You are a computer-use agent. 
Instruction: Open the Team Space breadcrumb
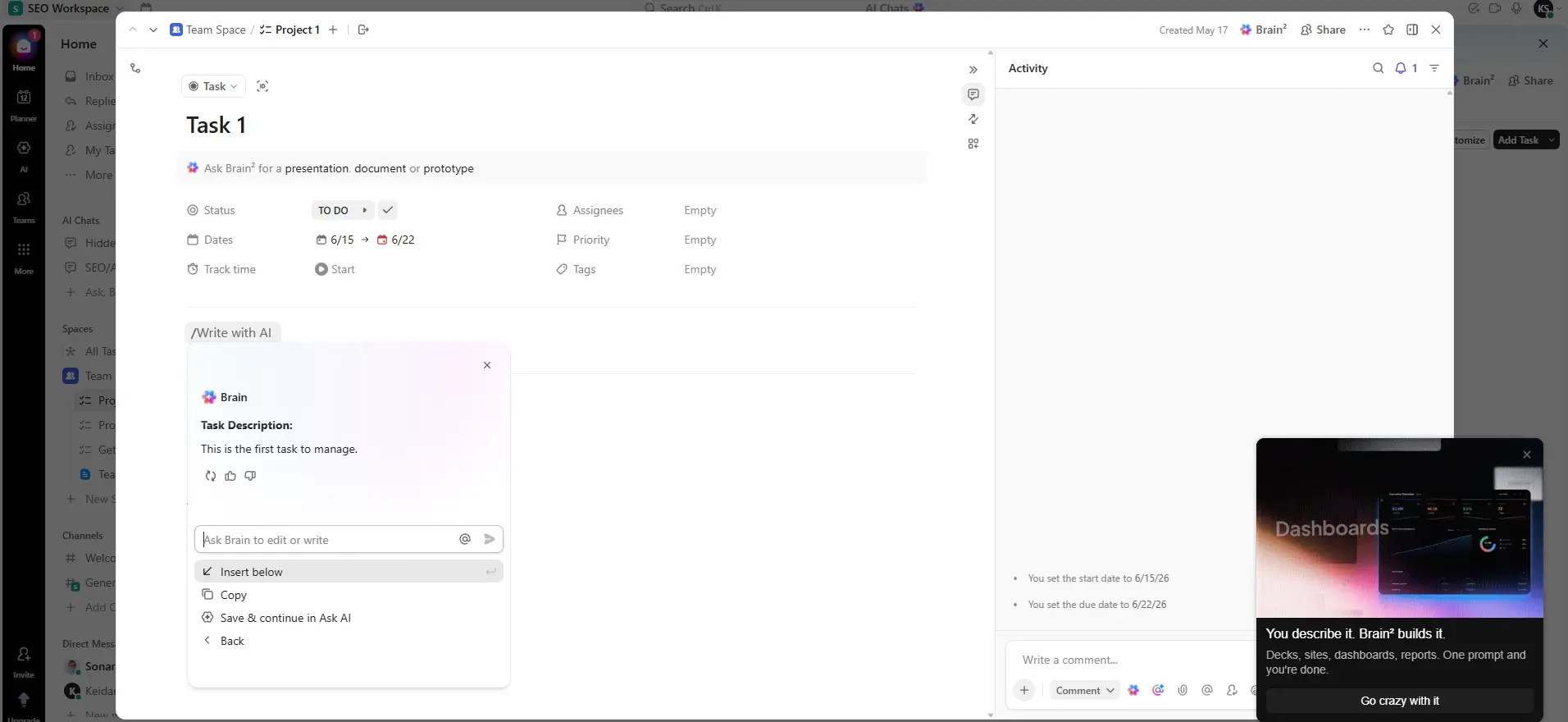[208, 30]
